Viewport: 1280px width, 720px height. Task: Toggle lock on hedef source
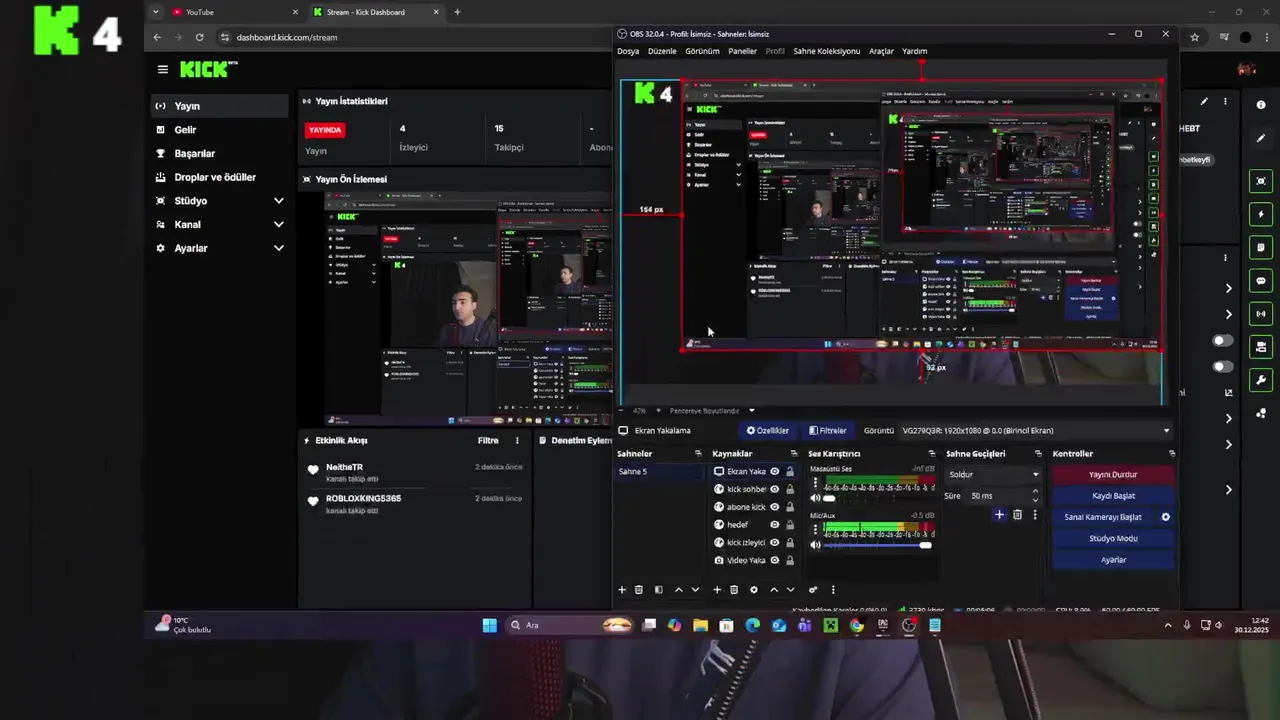click(790, 524)
